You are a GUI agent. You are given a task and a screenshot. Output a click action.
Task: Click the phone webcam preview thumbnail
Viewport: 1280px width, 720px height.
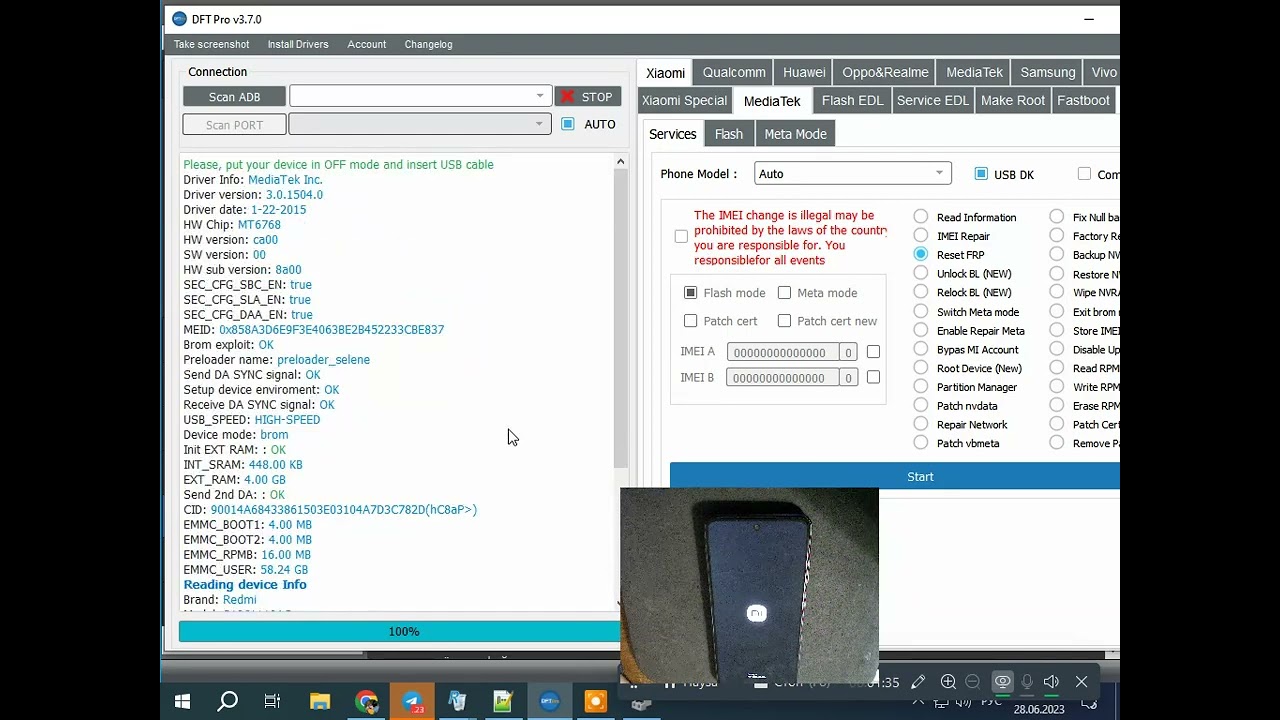point(749,585)
